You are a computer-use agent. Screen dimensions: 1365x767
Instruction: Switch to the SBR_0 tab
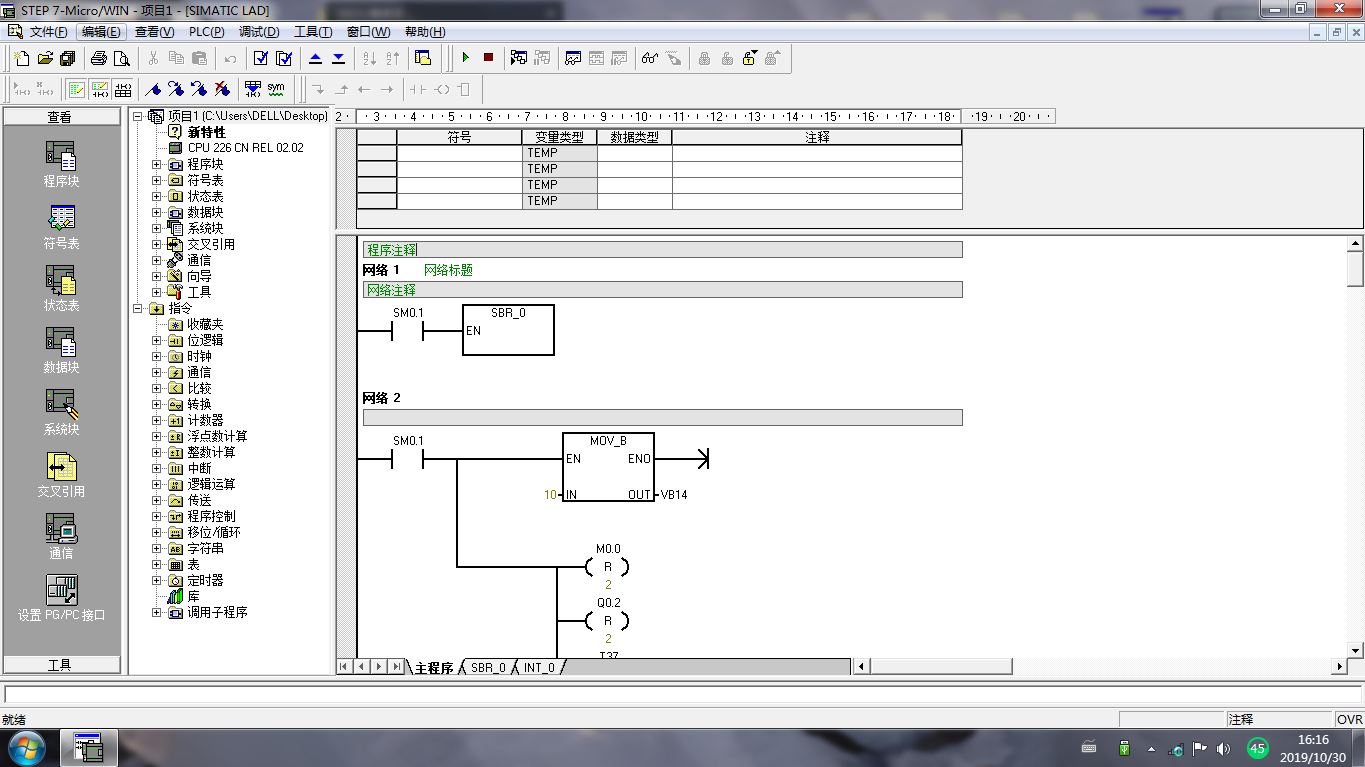tap(488, 667)
